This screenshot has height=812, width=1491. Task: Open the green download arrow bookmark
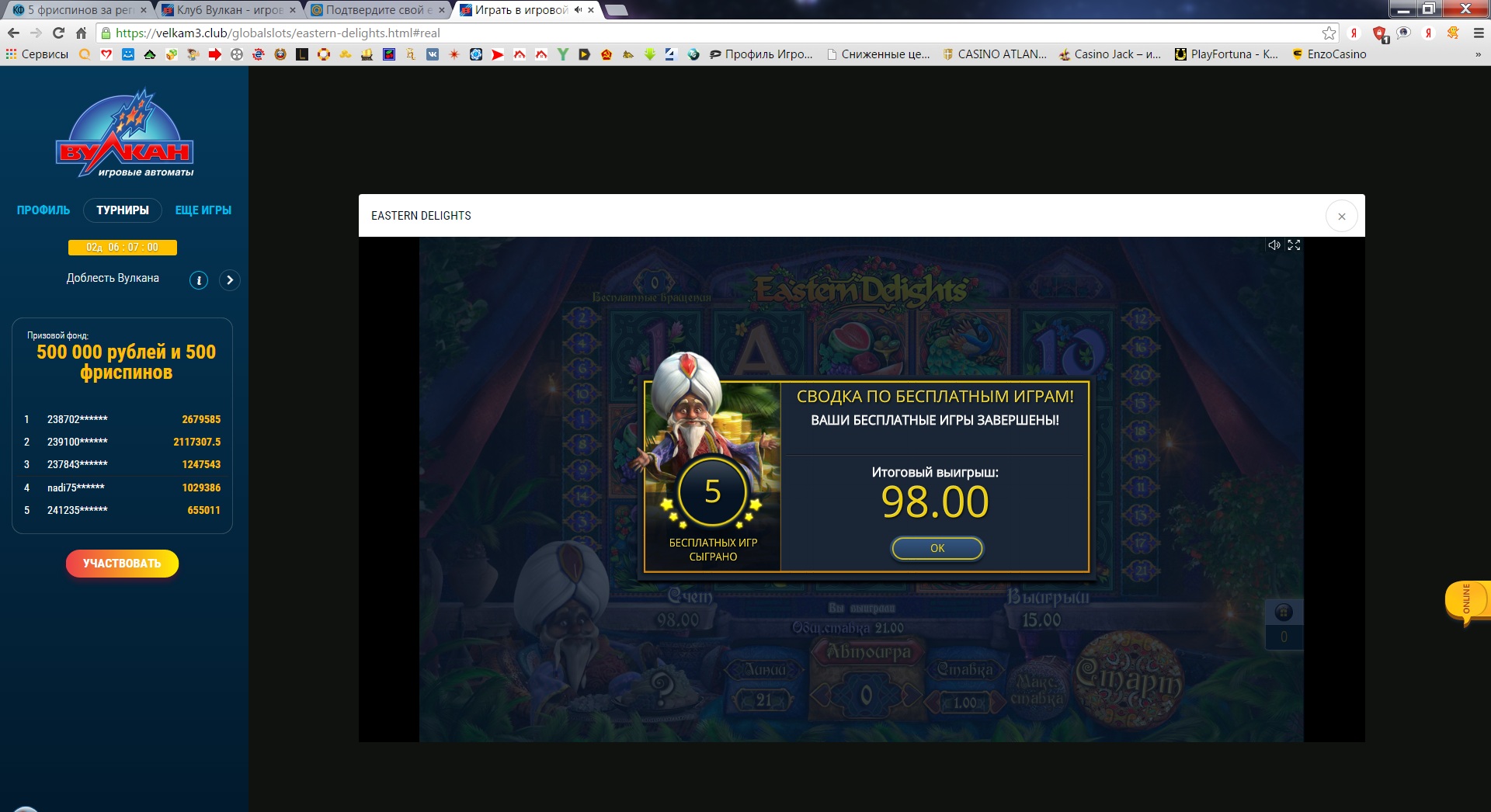pyautogui.click(x=650, y=54)
